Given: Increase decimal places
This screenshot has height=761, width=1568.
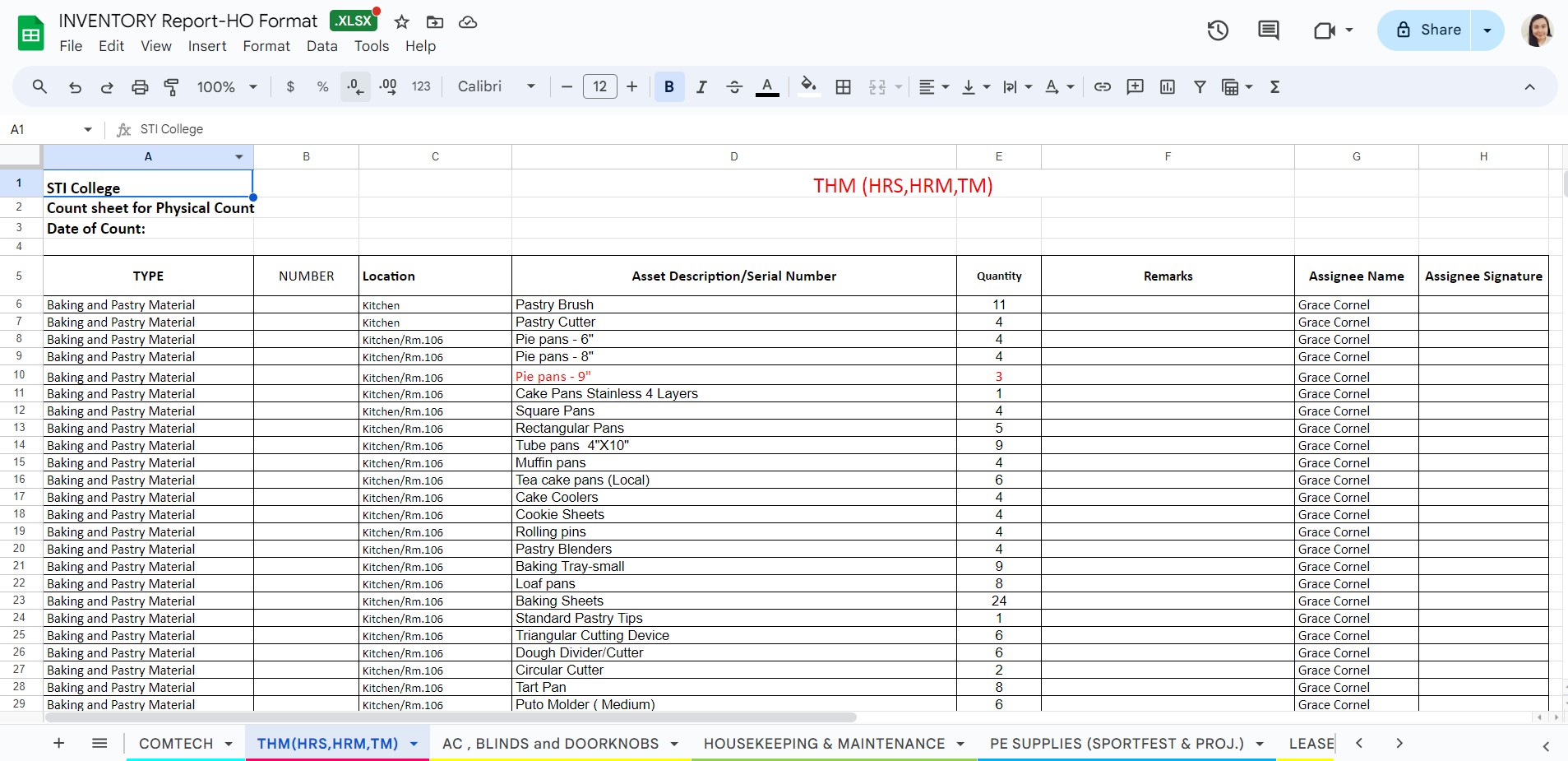Looking at the screenshot, I should [388, 86].
